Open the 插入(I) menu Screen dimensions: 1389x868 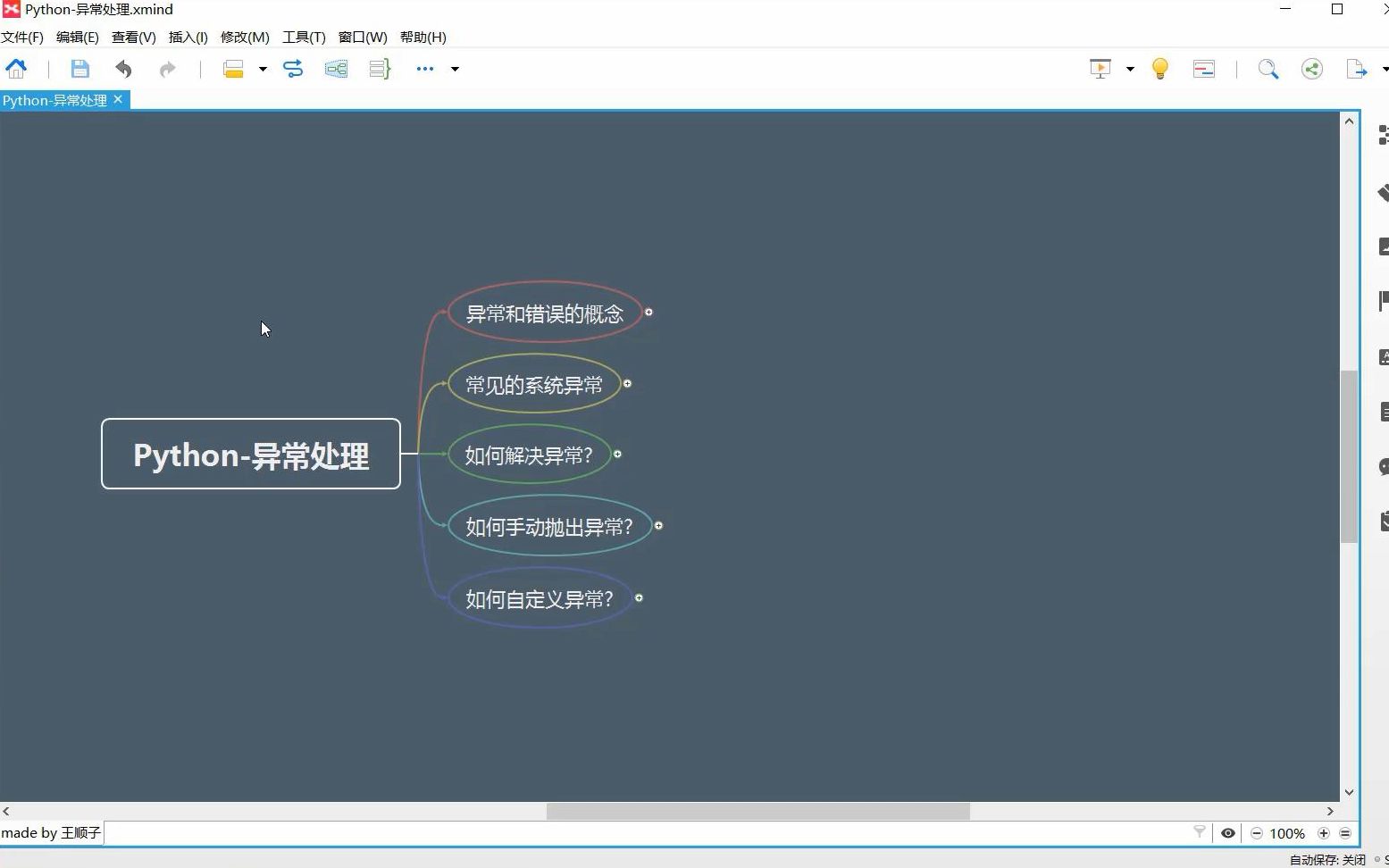[x=188, y=37]
